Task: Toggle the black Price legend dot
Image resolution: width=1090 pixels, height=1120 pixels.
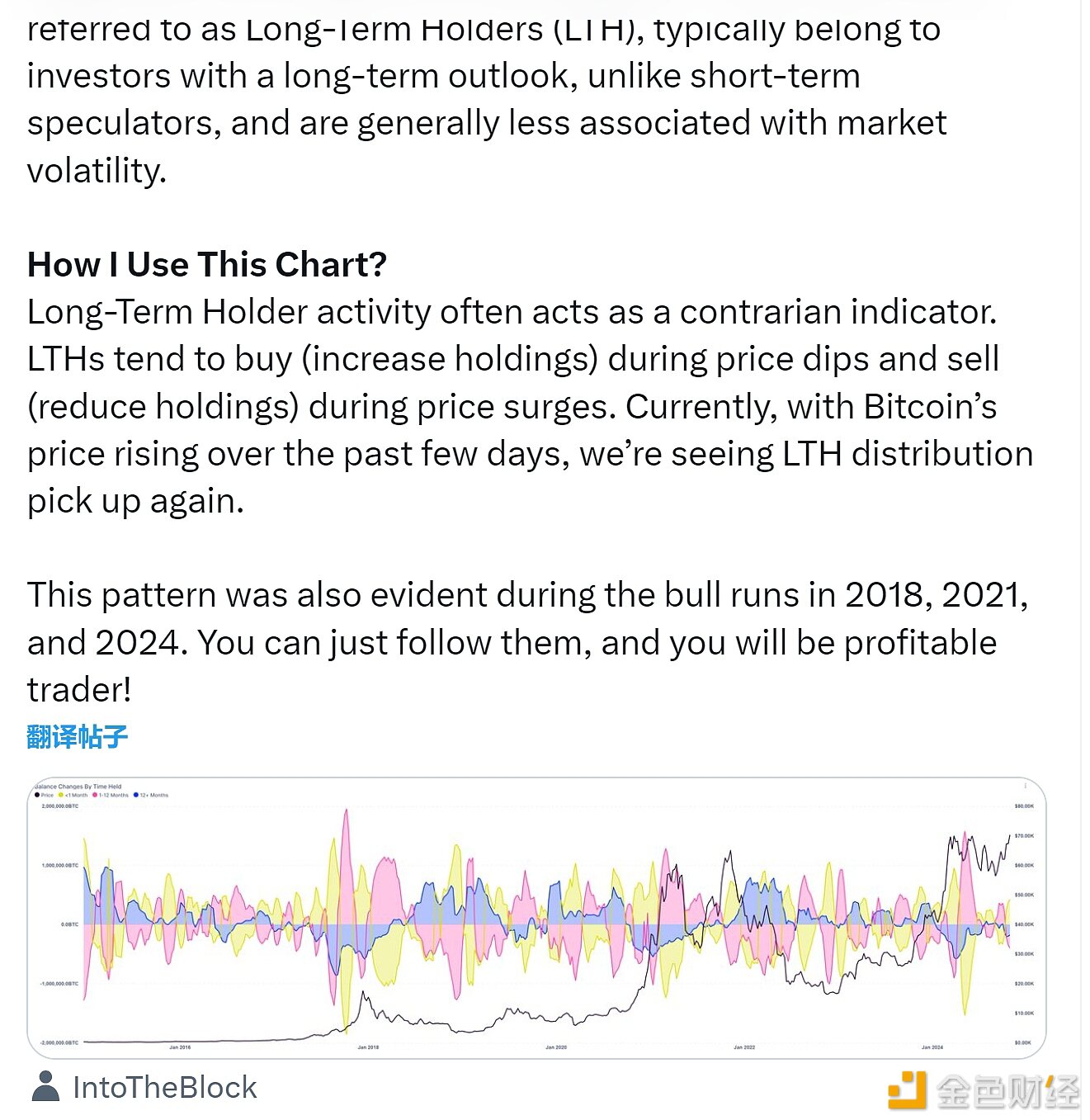Action: 37,796
